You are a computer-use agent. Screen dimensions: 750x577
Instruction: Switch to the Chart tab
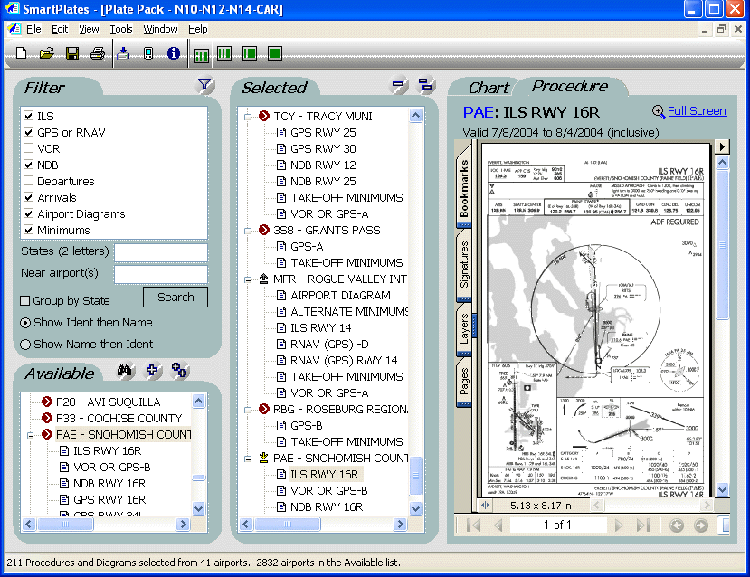coord(489,88)
